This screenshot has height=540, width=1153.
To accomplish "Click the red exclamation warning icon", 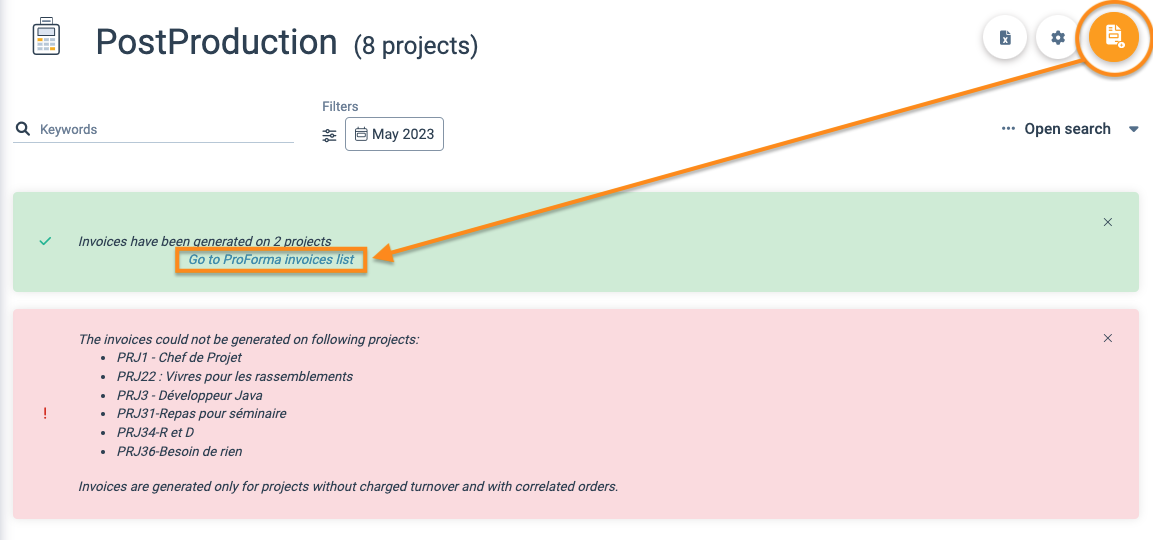I will pyautogui.click(x=45, y=413).
